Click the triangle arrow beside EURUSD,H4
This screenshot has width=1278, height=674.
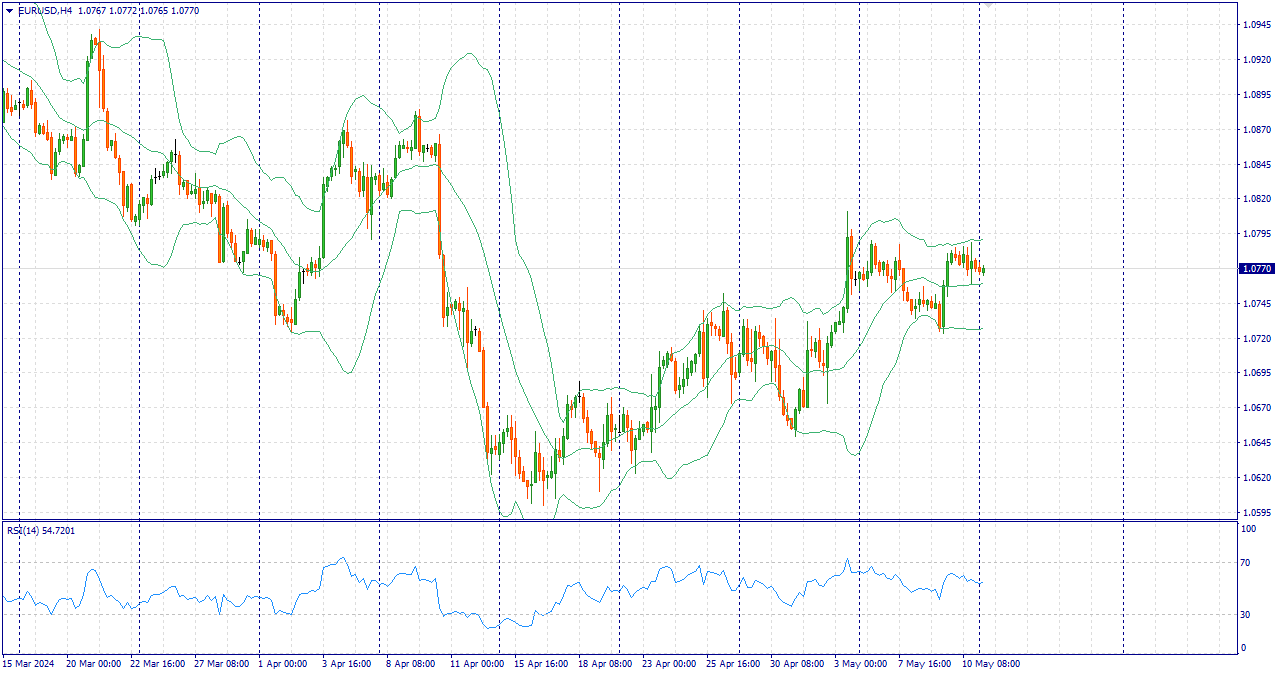(9, 10)
